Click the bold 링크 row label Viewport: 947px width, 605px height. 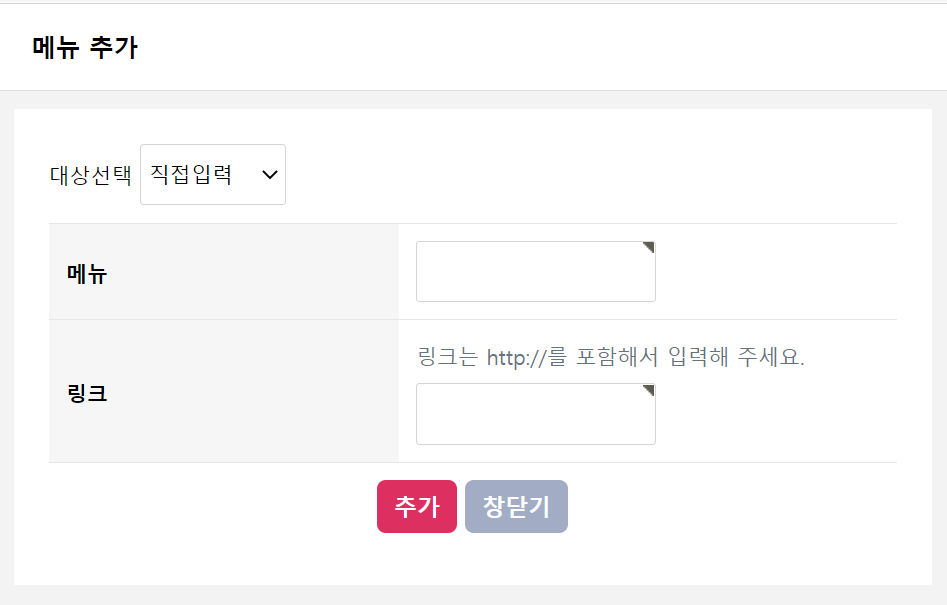[x=87, y=393]
